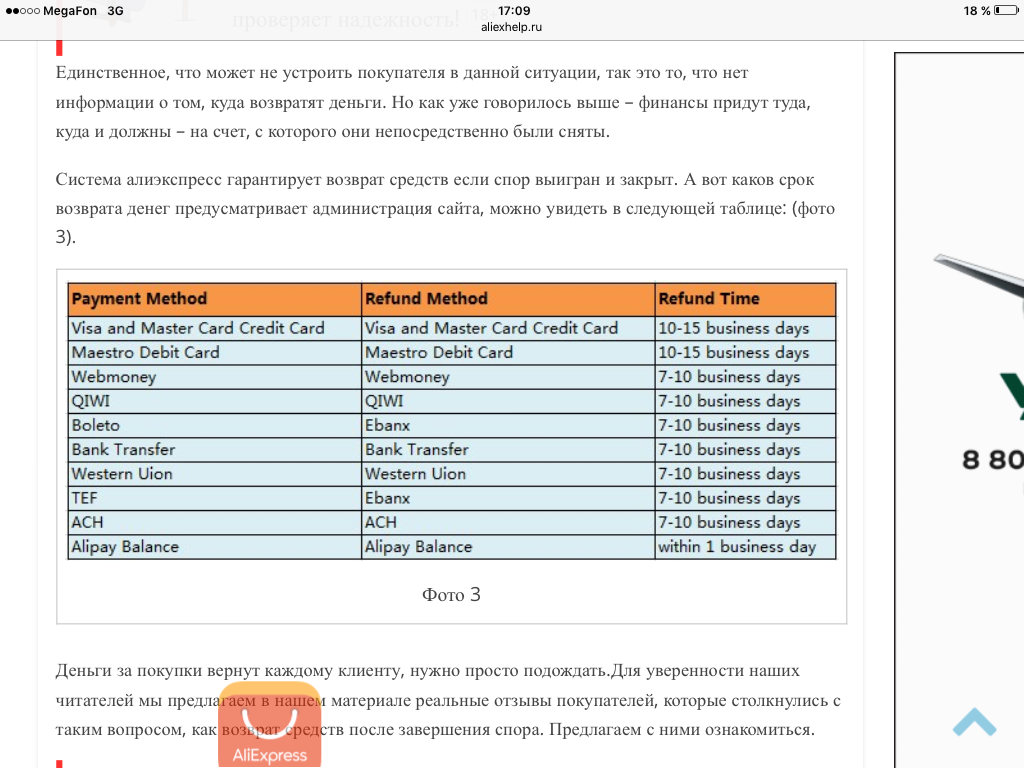Click the 'Фото 3' caption
Image resolution: width=1024 pixels, height=768 pixels.
tap(451, 594)
